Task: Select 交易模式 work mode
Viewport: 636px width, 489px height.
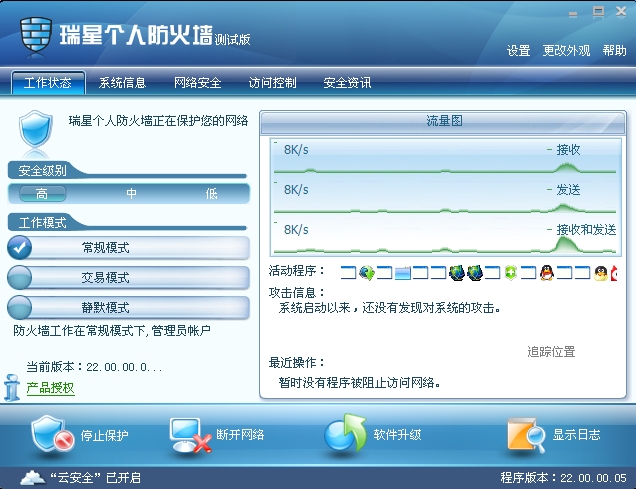Action: point(128,277)
